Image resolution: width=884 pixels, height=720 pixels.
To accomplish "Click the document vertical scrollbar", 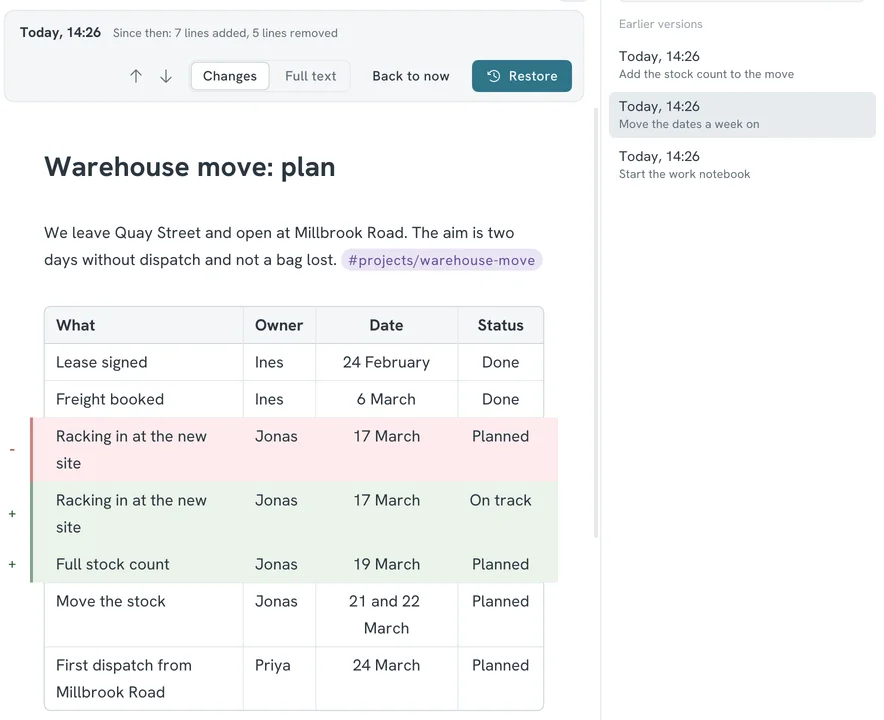I will click(596, 323).
